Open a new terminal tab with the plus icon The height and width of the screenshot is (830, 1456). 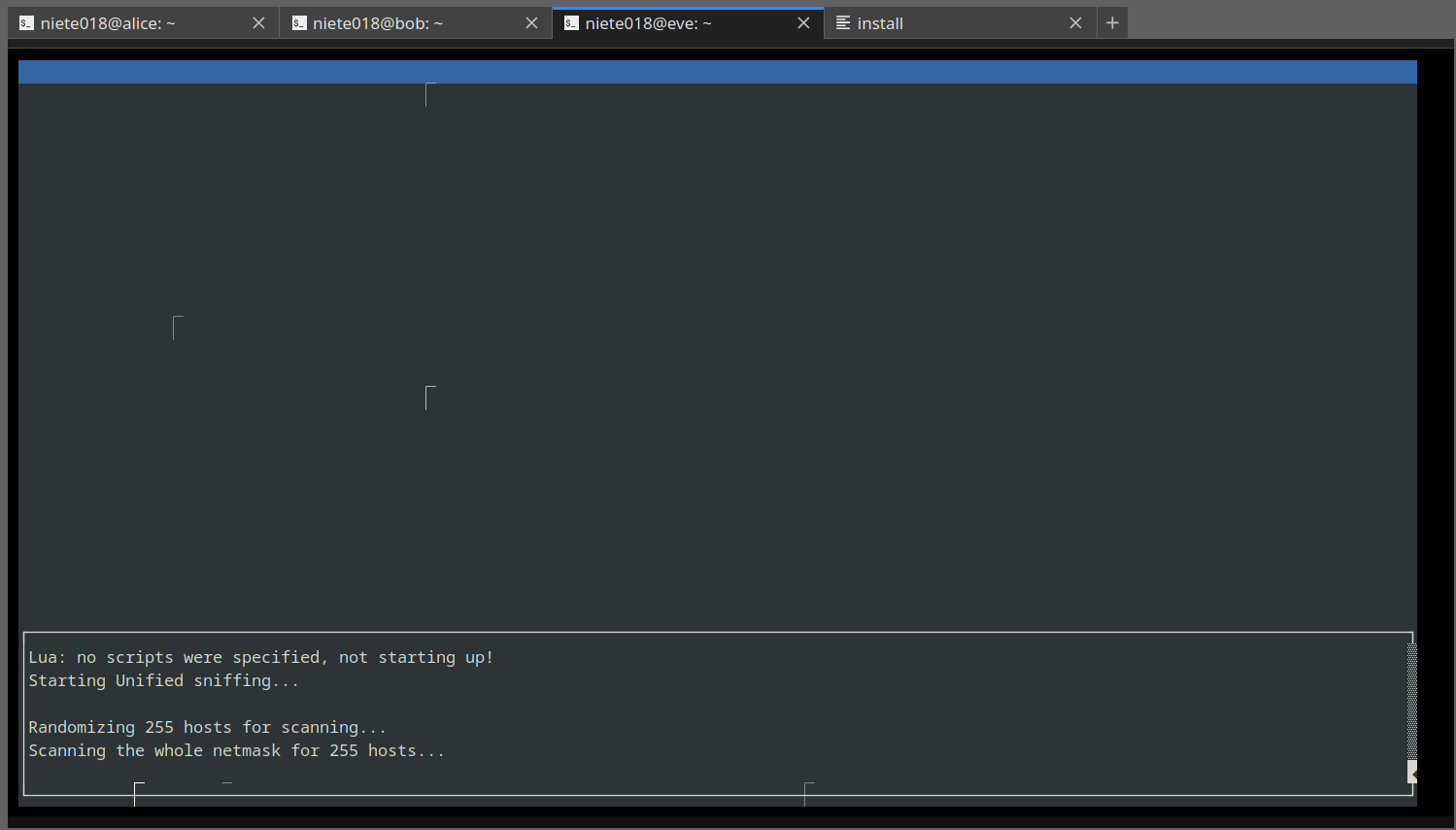click(1112, 22)
